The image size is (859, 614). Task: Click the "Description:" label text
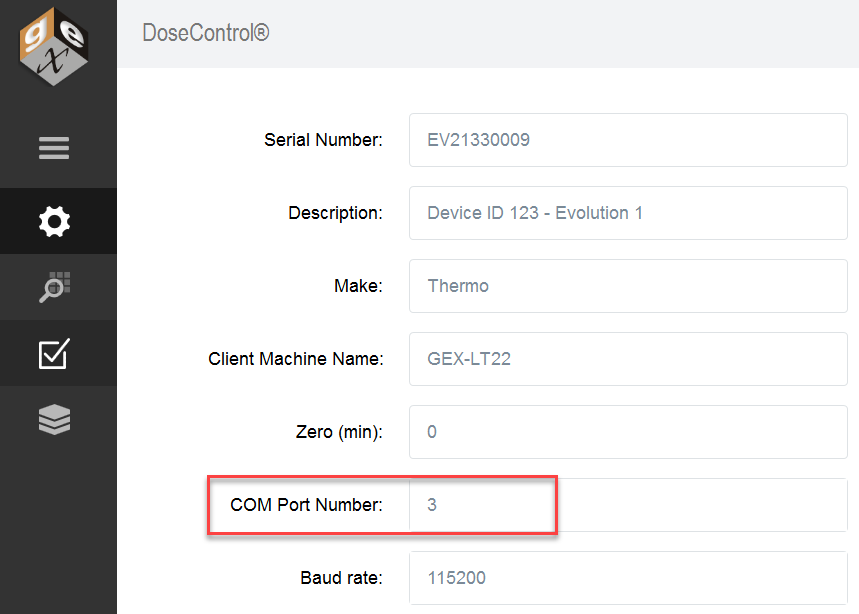[x=335, y=213]
